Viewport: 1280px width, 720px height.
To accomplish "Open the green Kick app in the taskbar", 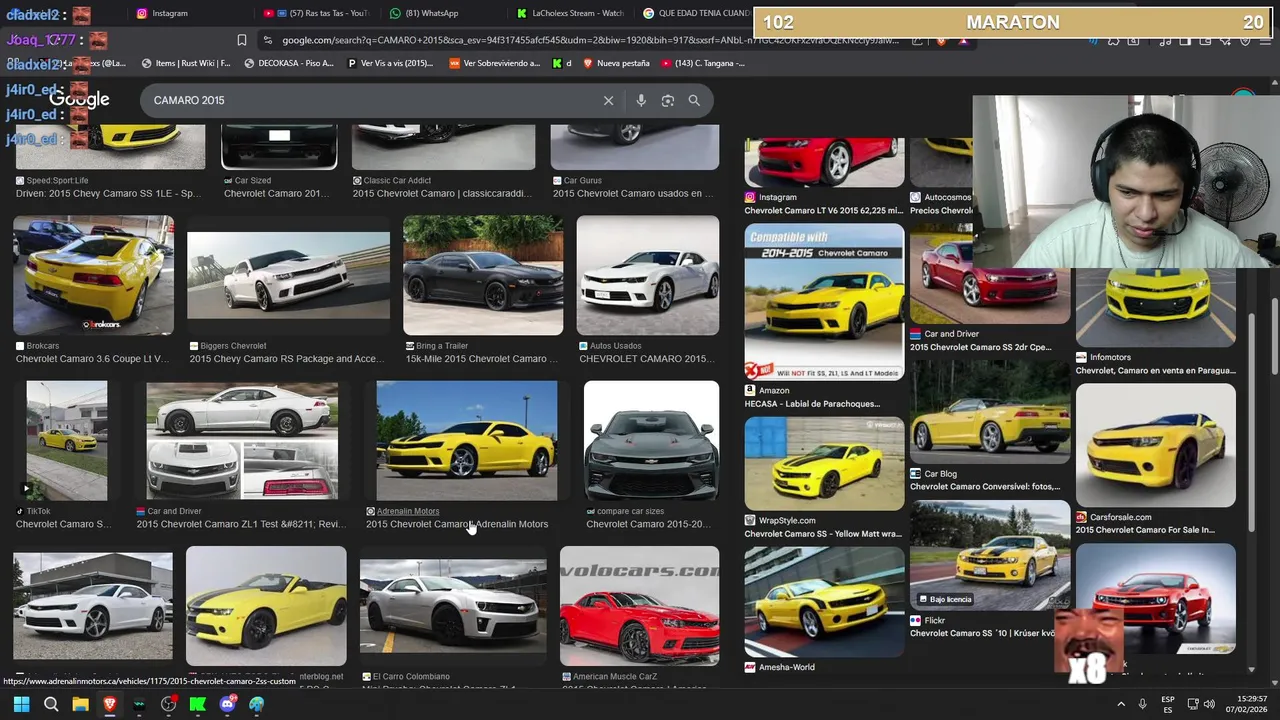I will pyautogui.click(x=198, y=704).
